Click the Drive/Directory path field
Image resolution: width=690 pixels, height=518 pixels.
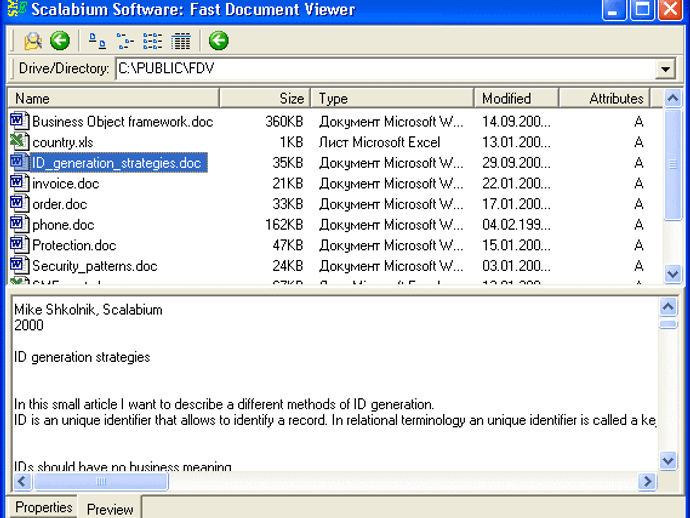click(385, 69)
